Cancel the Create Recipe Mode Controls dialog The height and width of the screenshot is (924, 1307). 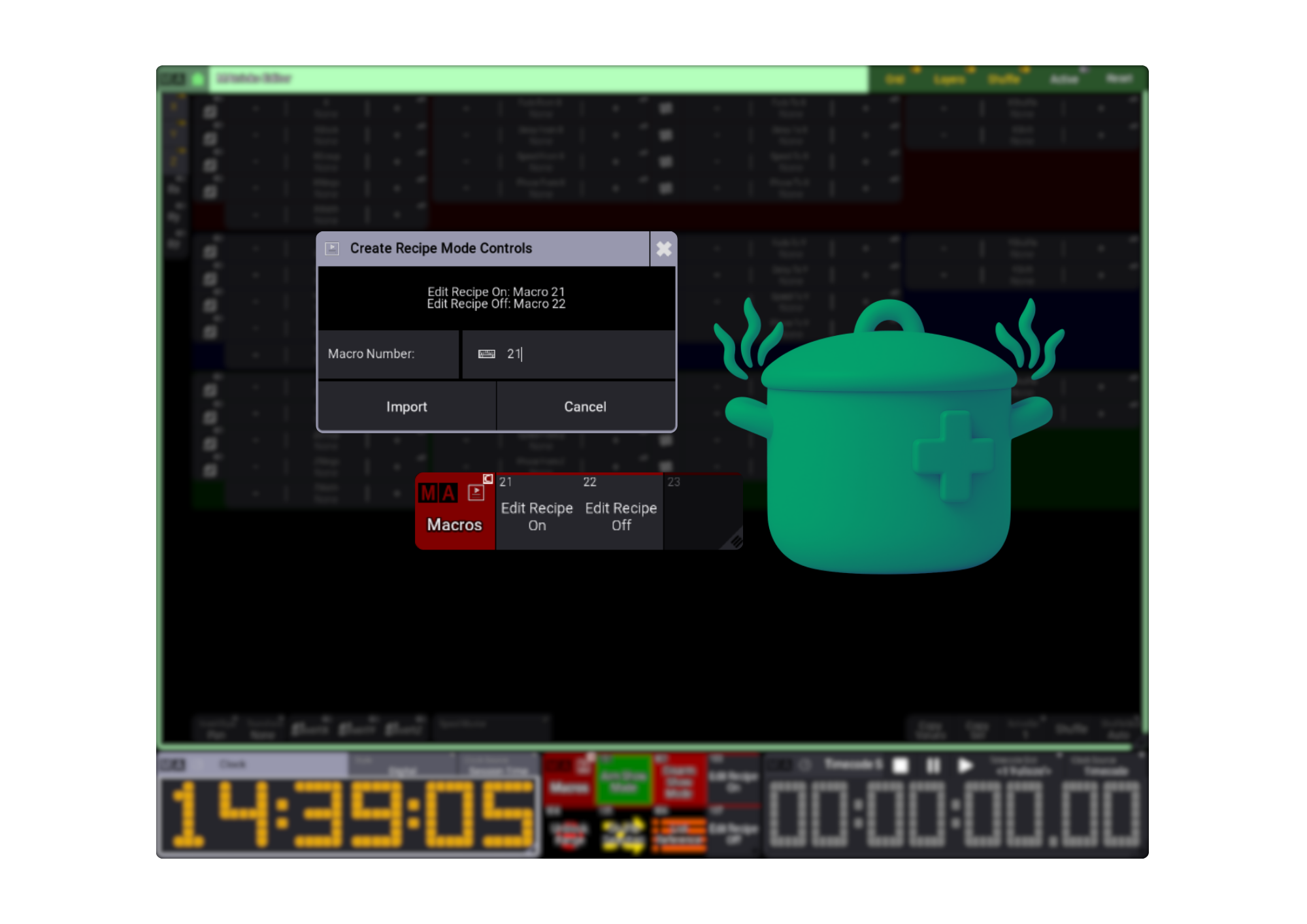pyautogui.click(x=586, y=406)
